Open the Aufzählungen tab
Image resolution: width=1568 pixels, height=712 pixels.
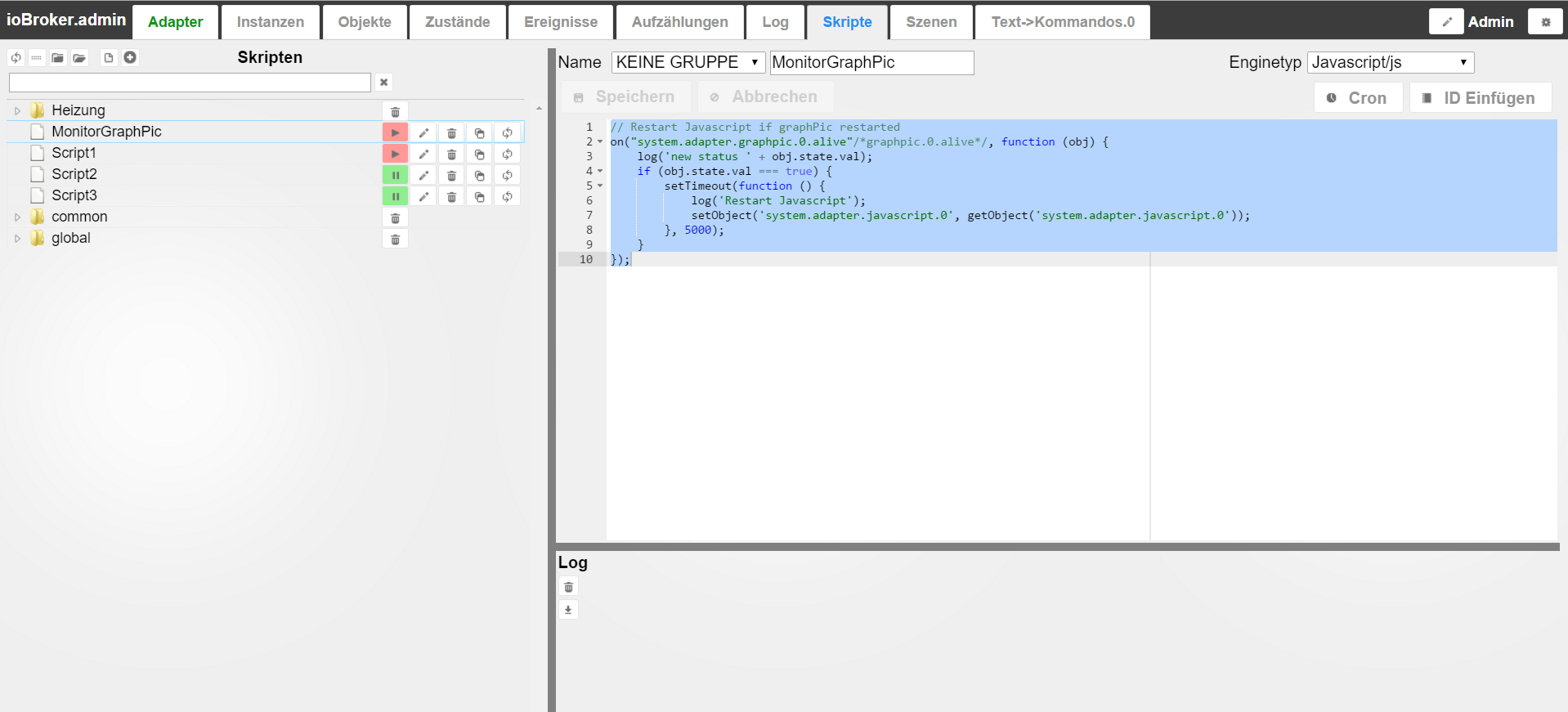(680, 22)
